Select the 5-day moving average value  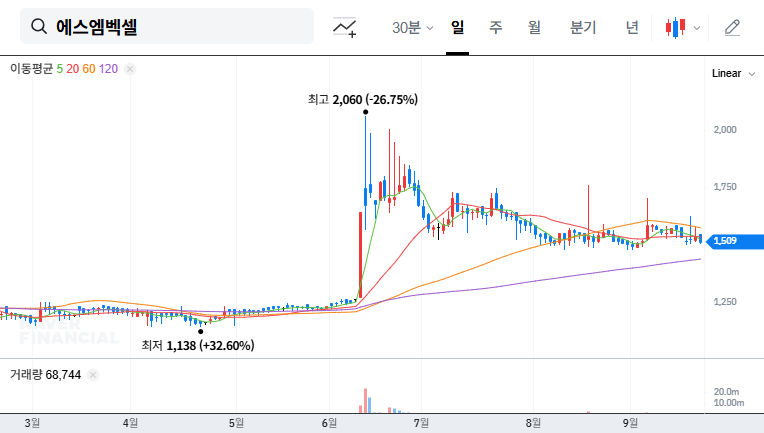click(x=59, y=69)
